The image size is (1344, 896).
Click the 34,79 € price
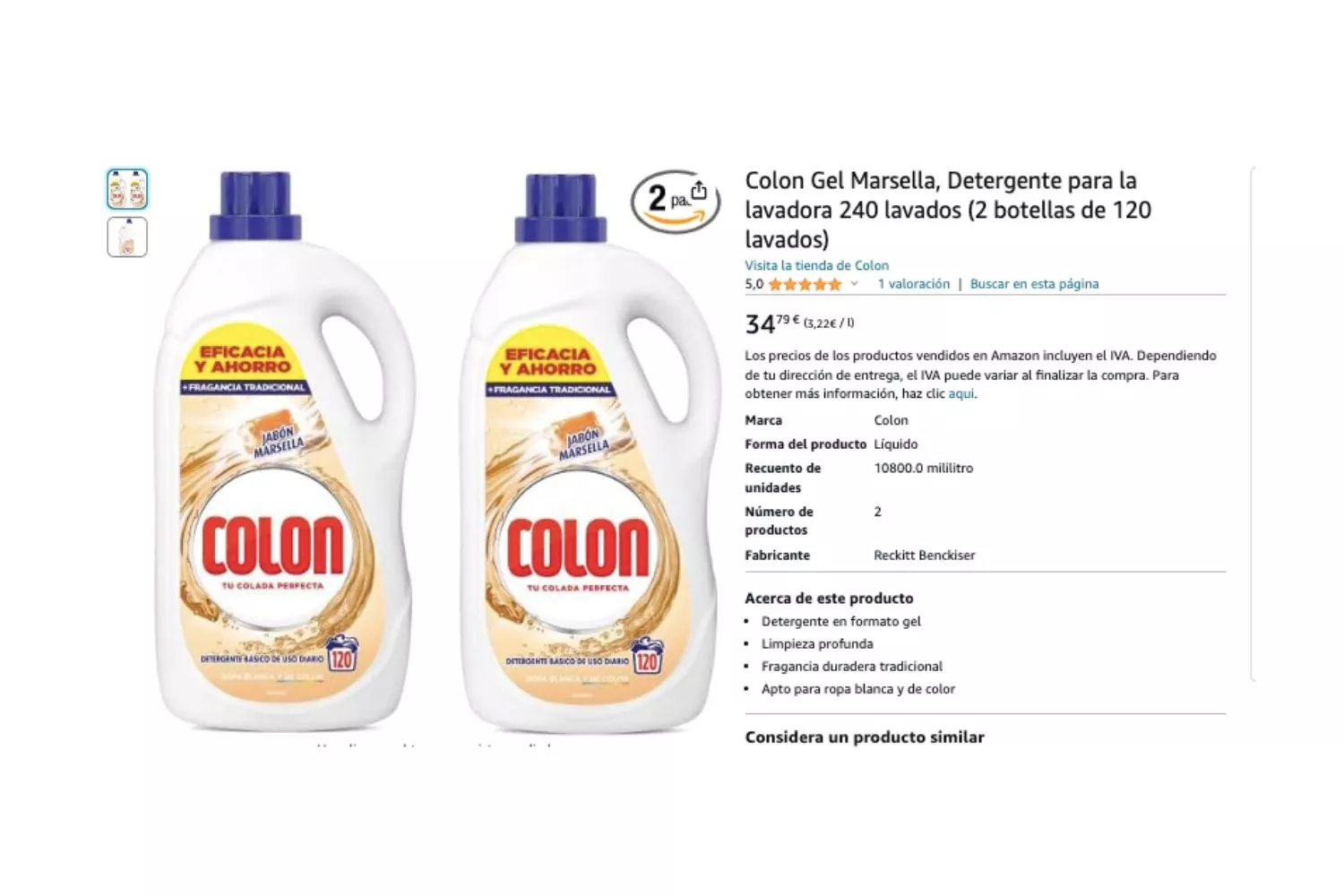pyautogui.click(x=771, y=323)
